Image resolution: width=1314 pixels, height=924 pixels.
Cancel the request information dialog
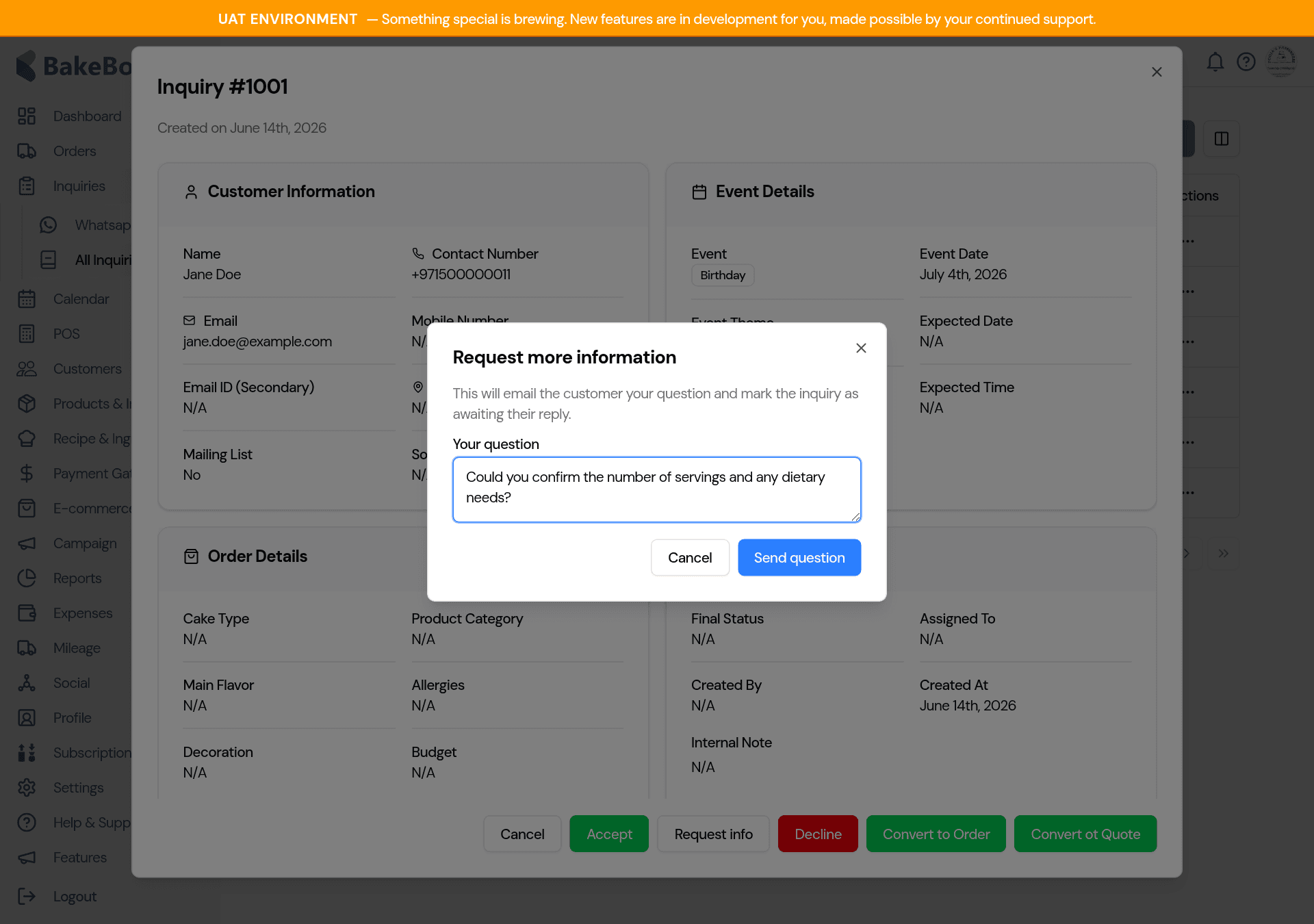tap(690, 558)
